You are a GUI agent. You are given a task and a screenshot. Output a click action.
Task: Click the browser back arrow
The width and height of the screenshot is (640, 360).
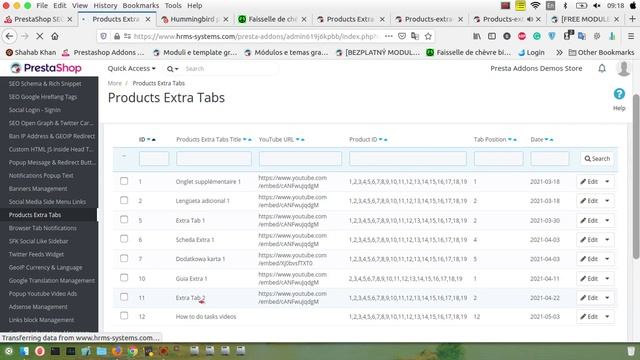[x=9, y=36]
